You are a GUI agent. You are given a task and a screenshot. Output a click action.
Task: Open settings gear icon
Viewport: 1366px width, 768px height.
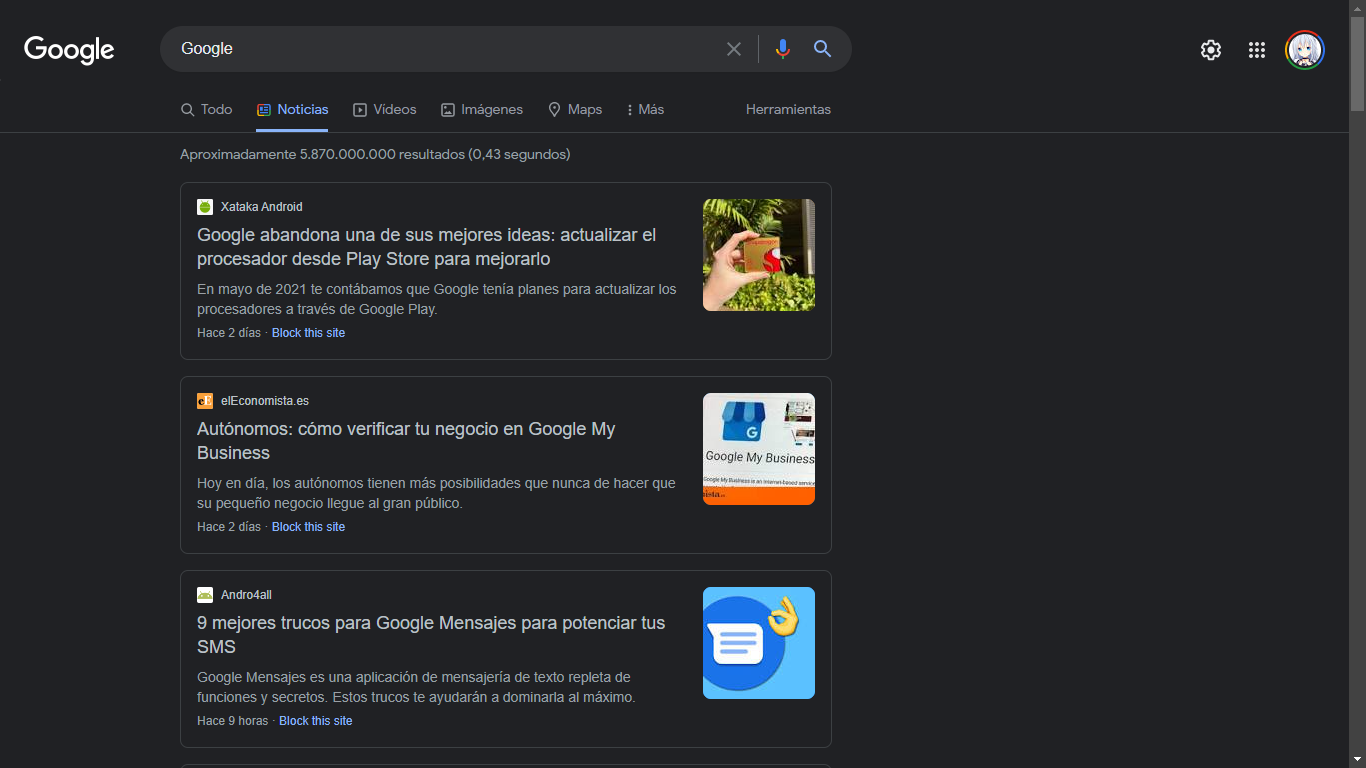[x=1211, y=50]
